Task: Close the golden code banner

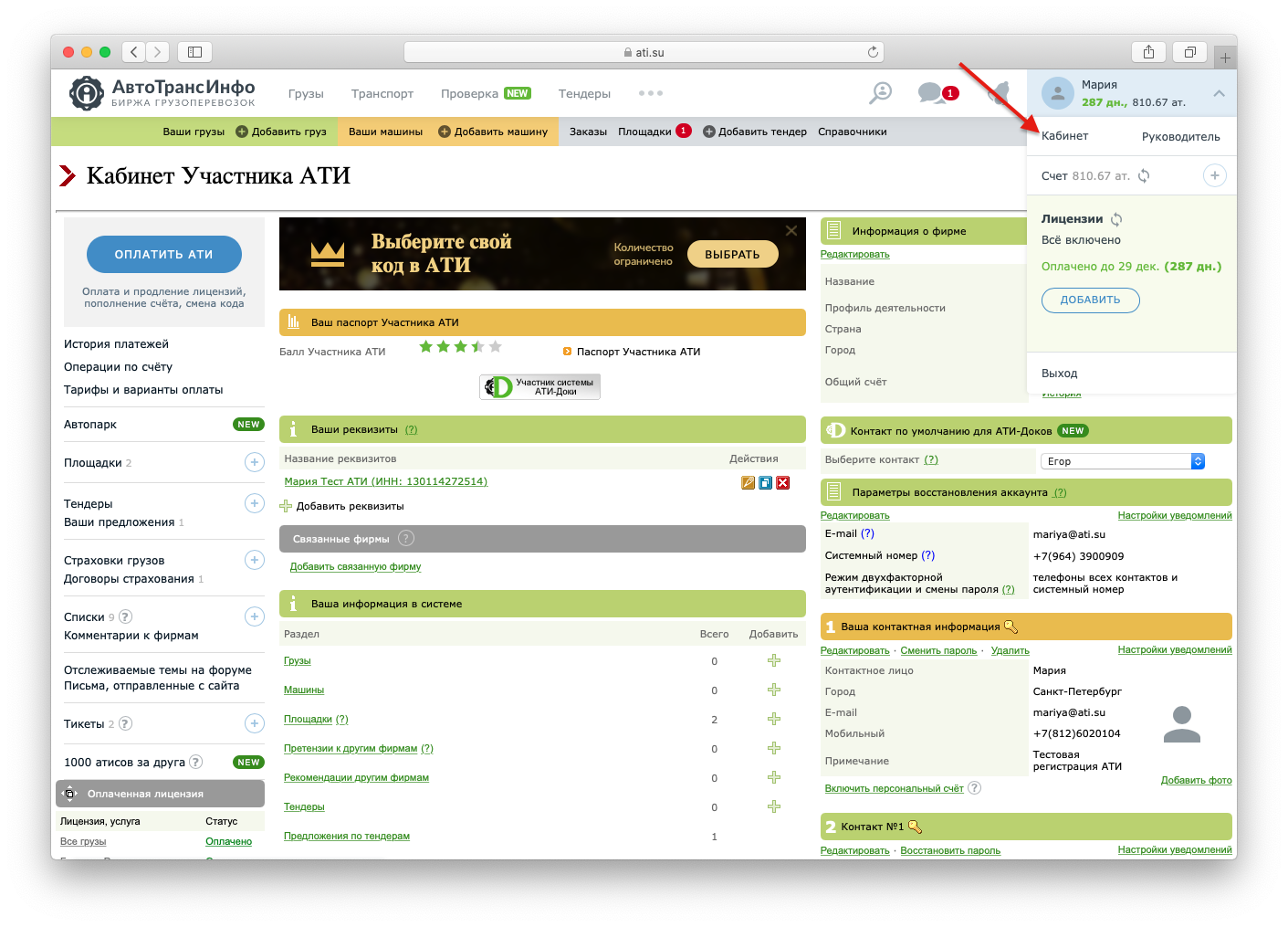Action: pos(791,230)
